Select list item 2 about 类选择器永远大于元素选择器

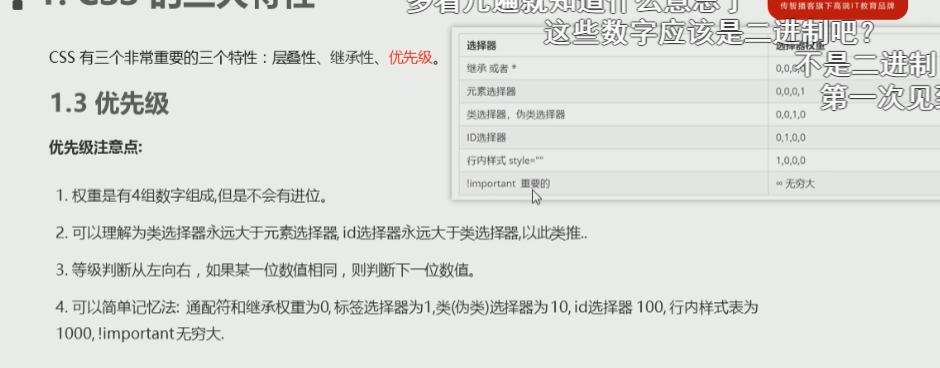pyautogui.click(x=322, y=233)
